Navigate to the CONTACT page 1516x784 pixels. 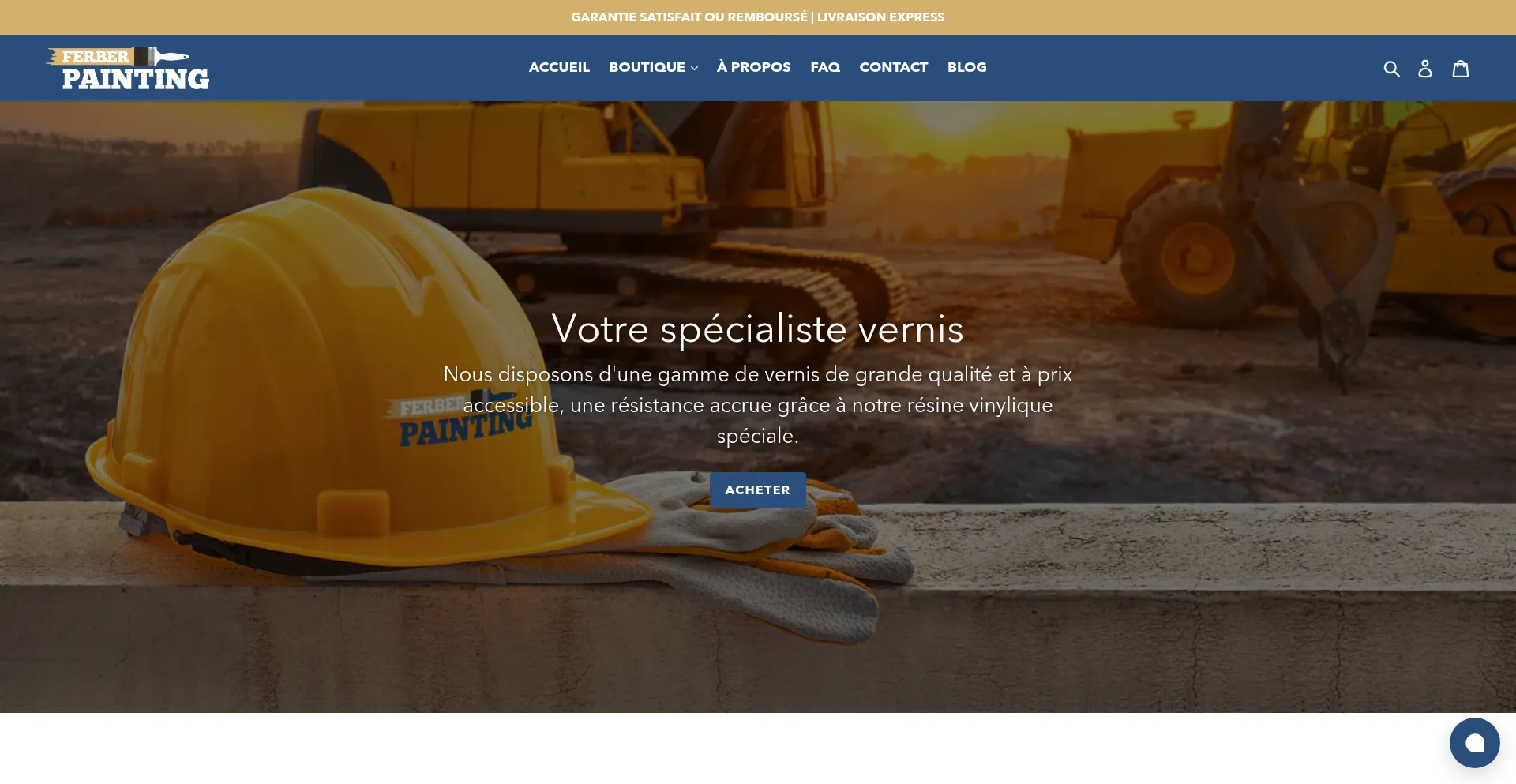[x=893, y=67]
